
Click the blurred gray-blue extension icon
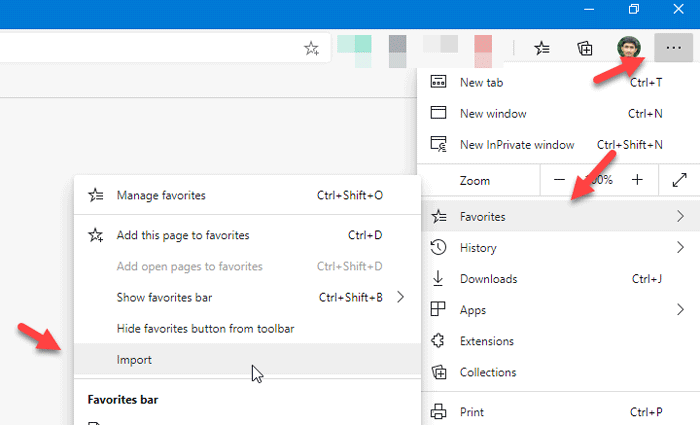[x=397, y=51]
